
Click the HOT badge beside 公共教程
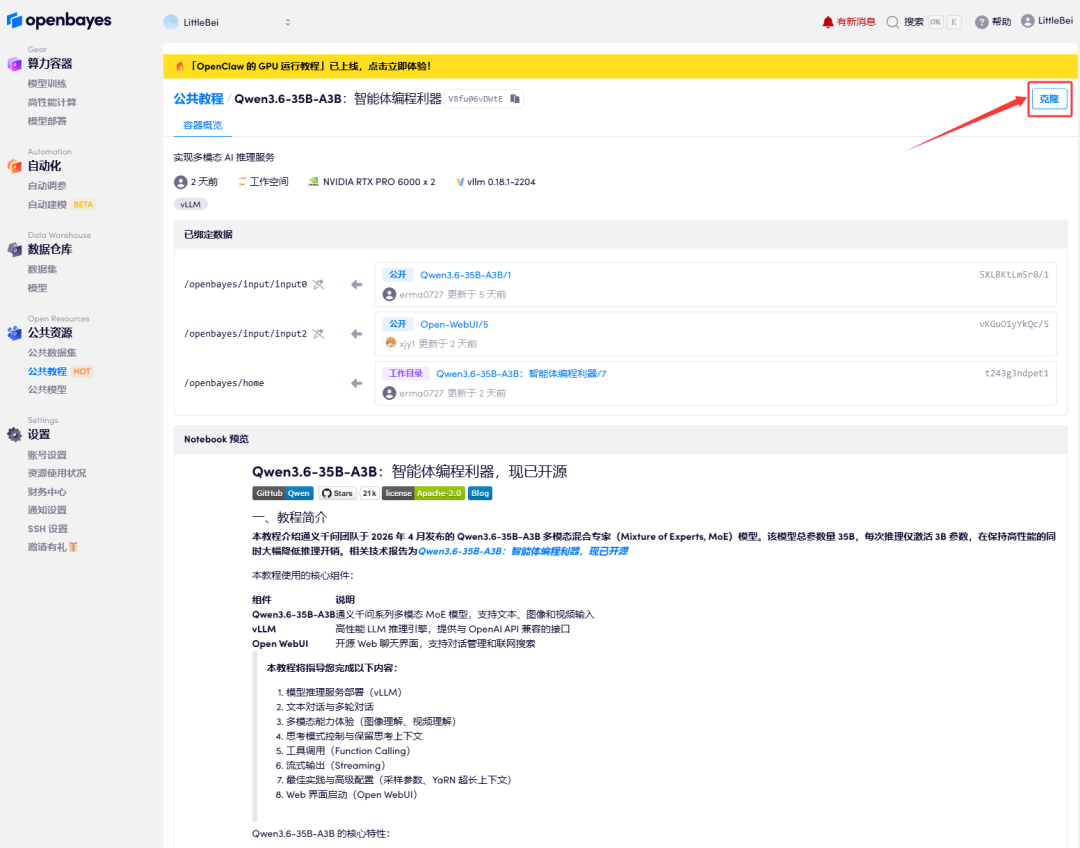[82, 371]
